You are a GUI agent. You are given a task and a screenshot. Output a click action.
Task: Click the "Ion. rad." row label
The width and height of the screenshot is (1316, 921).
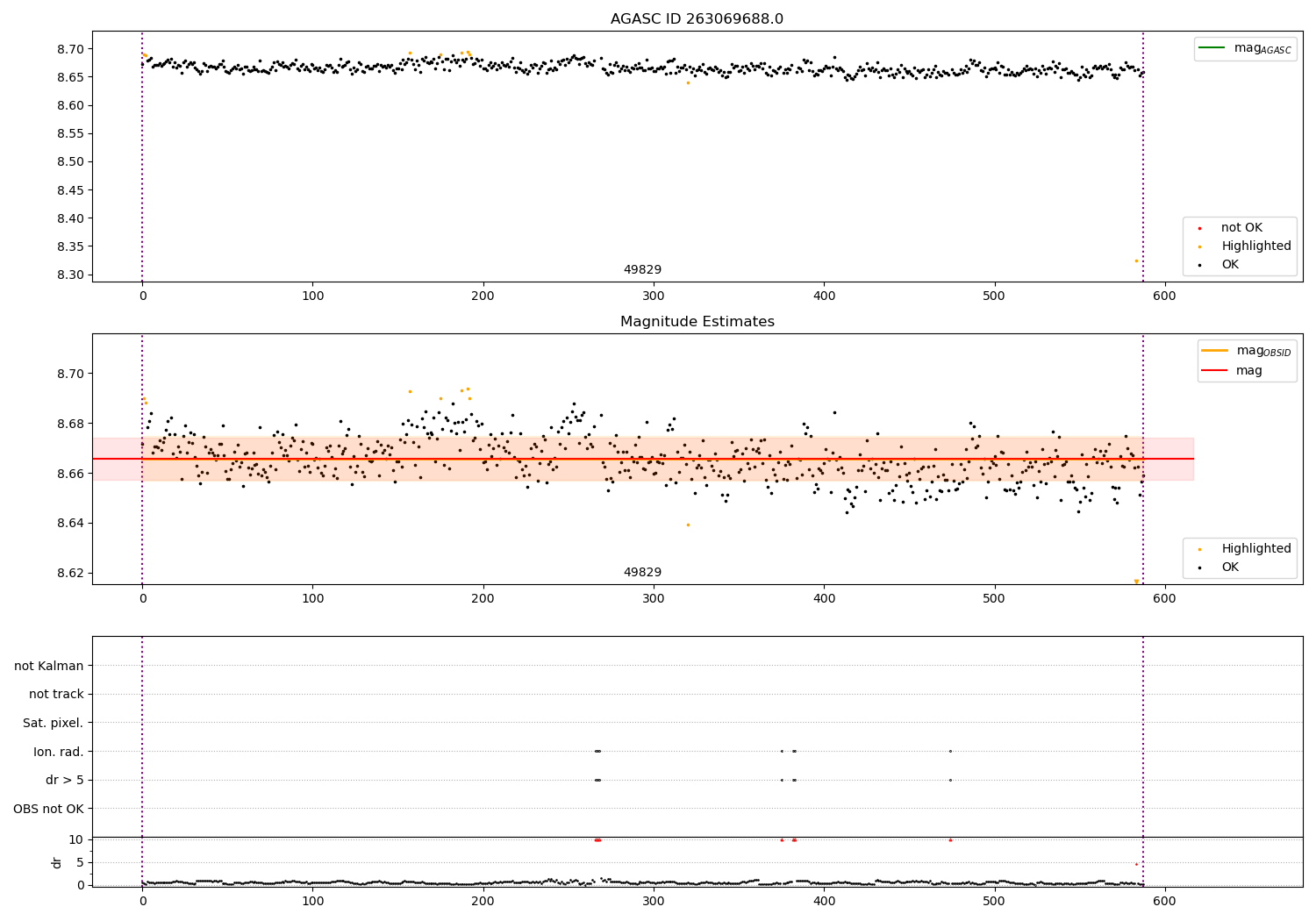(x=59, y=752)
